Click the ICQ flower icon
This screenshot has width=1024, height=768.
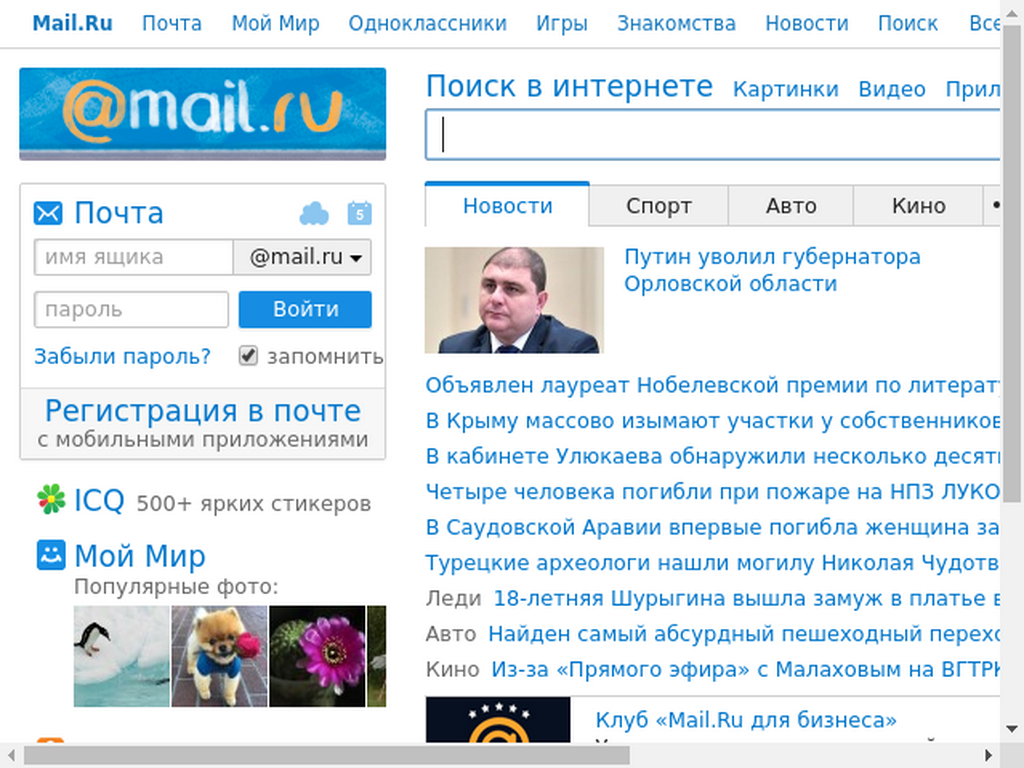tap(51, 500)
